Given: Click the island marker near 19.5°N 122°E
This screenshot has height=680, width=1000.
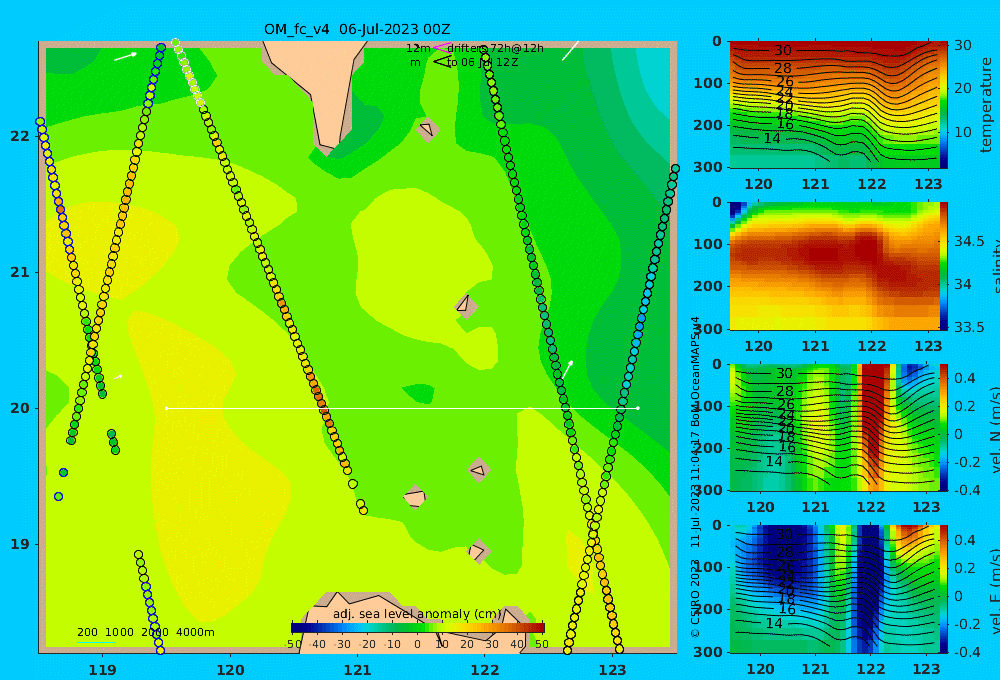Looking at the screenshot, I should click(478, 471).
